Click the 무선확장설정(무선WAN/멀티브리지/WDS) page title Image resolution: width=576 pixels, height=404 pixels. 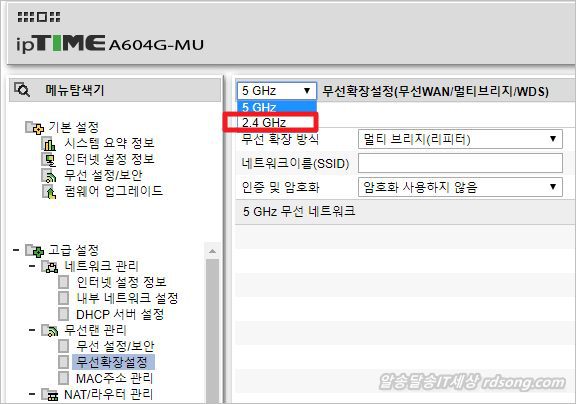[x=435, y=91]
